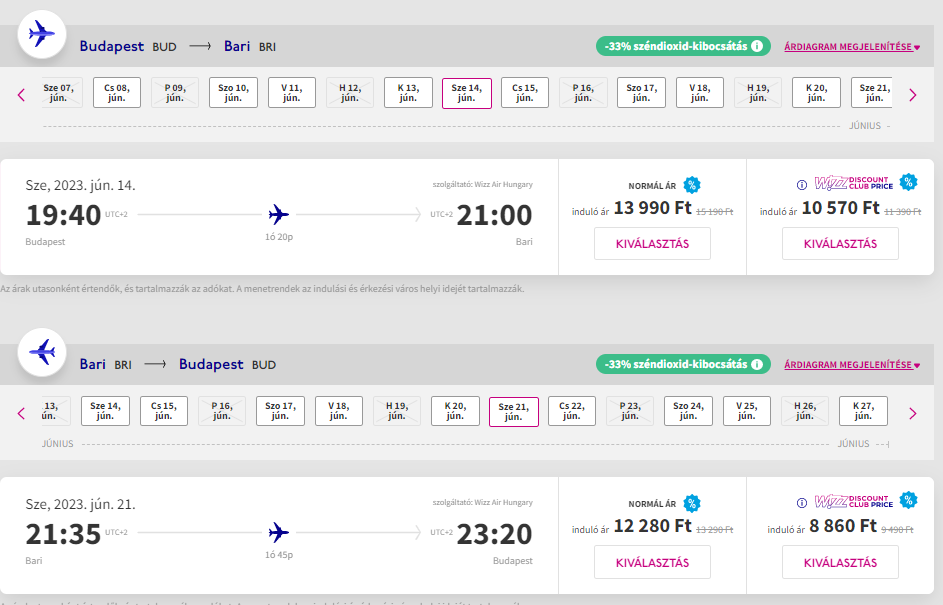Select return normal price 12 280 Ft
Image resolution: width=943 pixels, height=605 pixels.
[x=652, y=562]
